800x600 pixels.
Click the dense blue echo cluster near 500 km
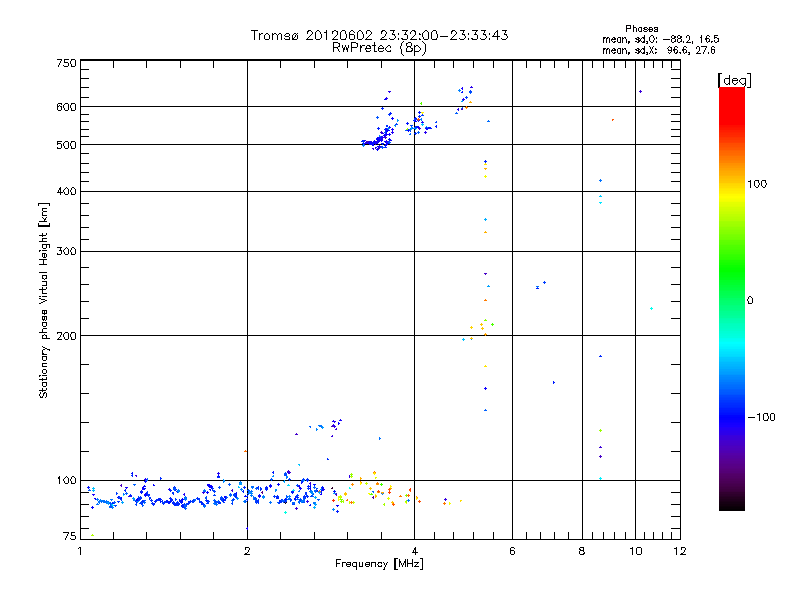tap(378, 139)
